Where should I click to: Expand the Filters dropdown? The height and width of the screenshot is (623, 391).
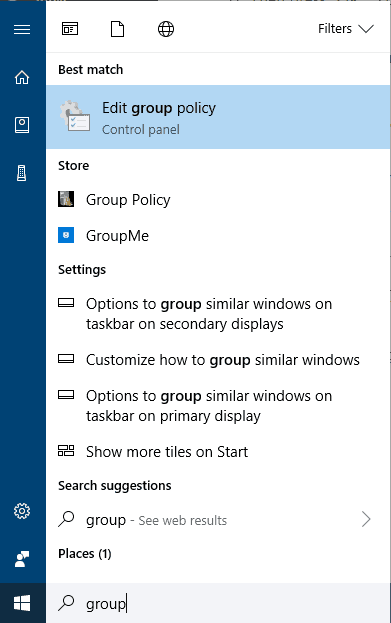tap(346, 29)
